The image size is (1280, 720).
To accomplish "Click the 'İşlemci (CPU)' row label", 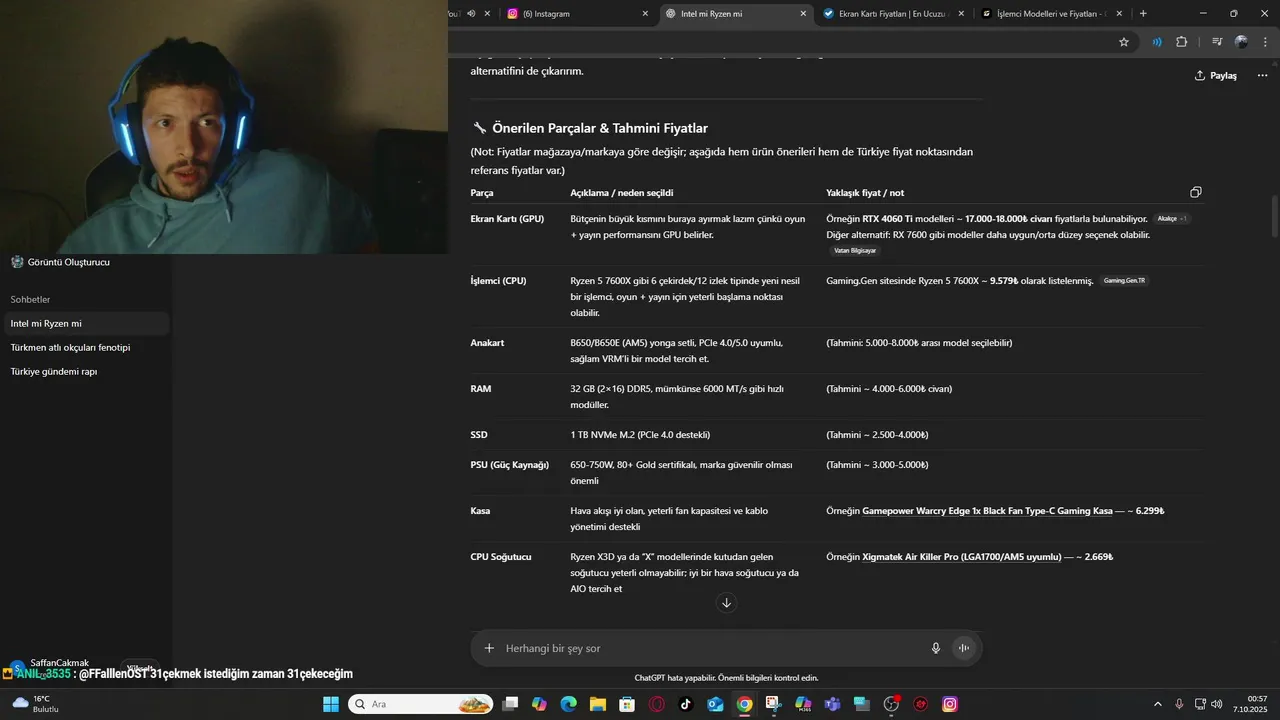I will pyautogui.click(x=498, y=281).
